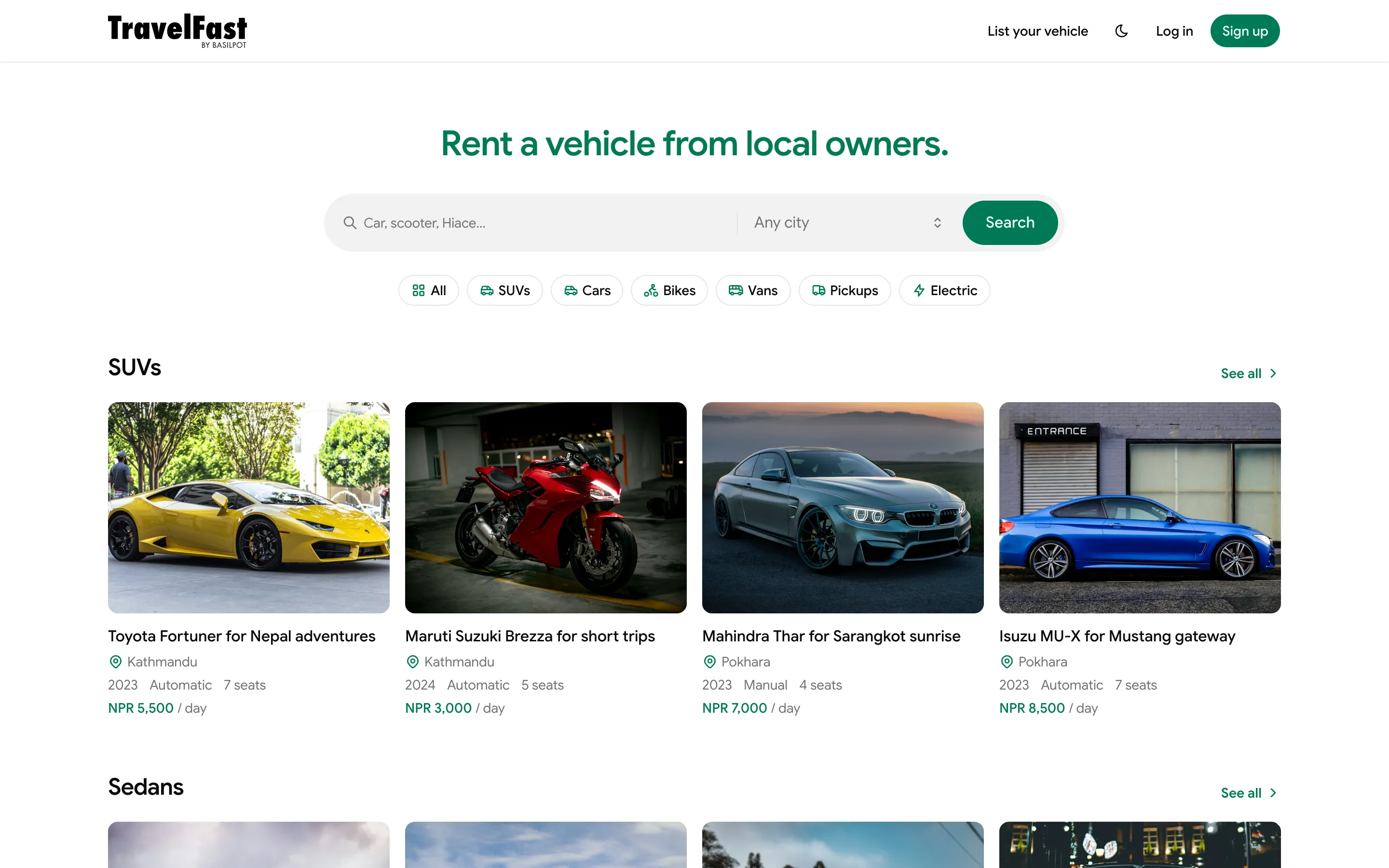Click location pin icon on Mahindra Thar
Screen dimensions: 1389x868
709,662
